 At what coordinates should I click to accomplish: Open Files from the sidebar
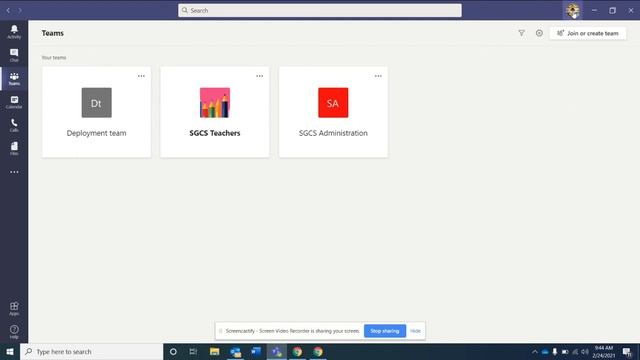click(14, 149)
